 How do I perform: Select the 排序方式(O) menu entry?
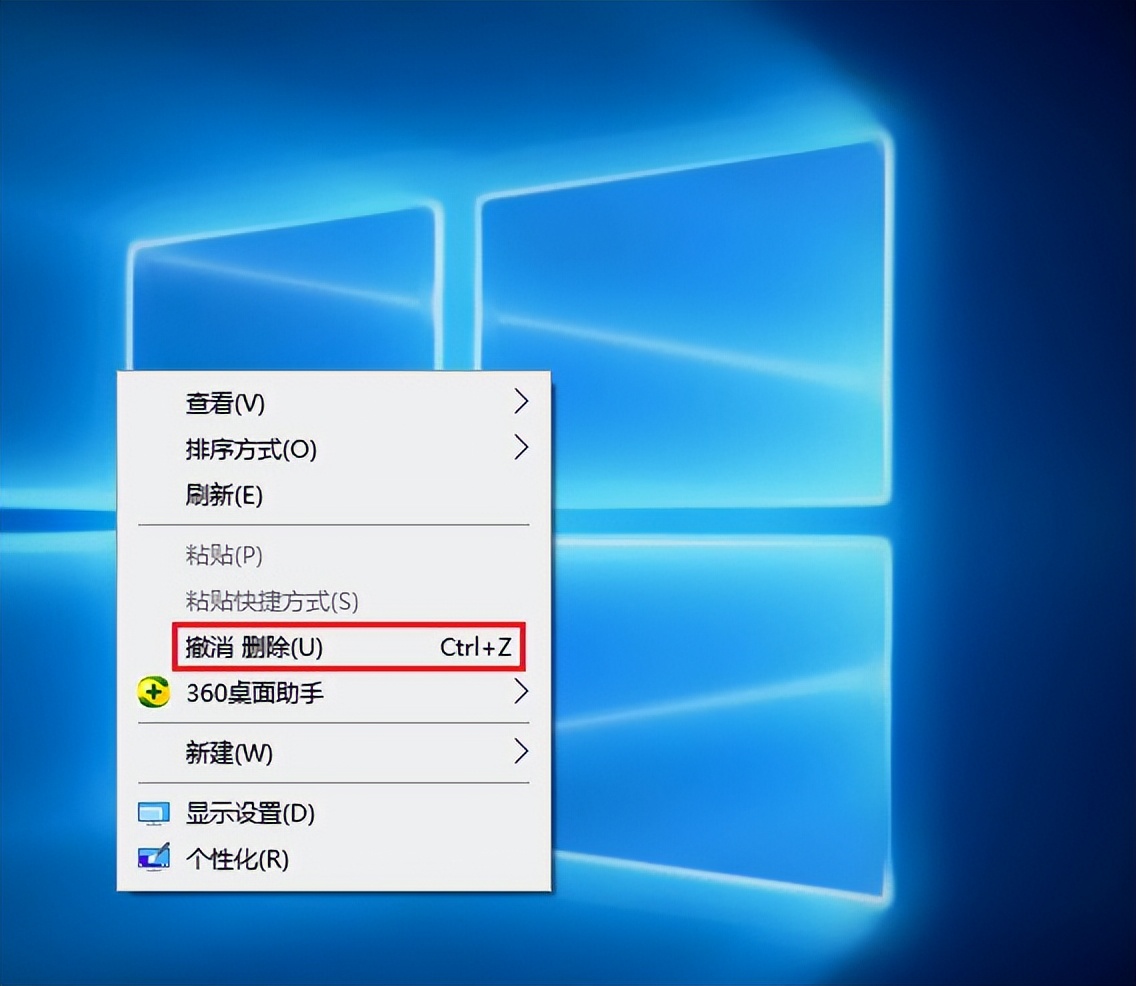334,449
